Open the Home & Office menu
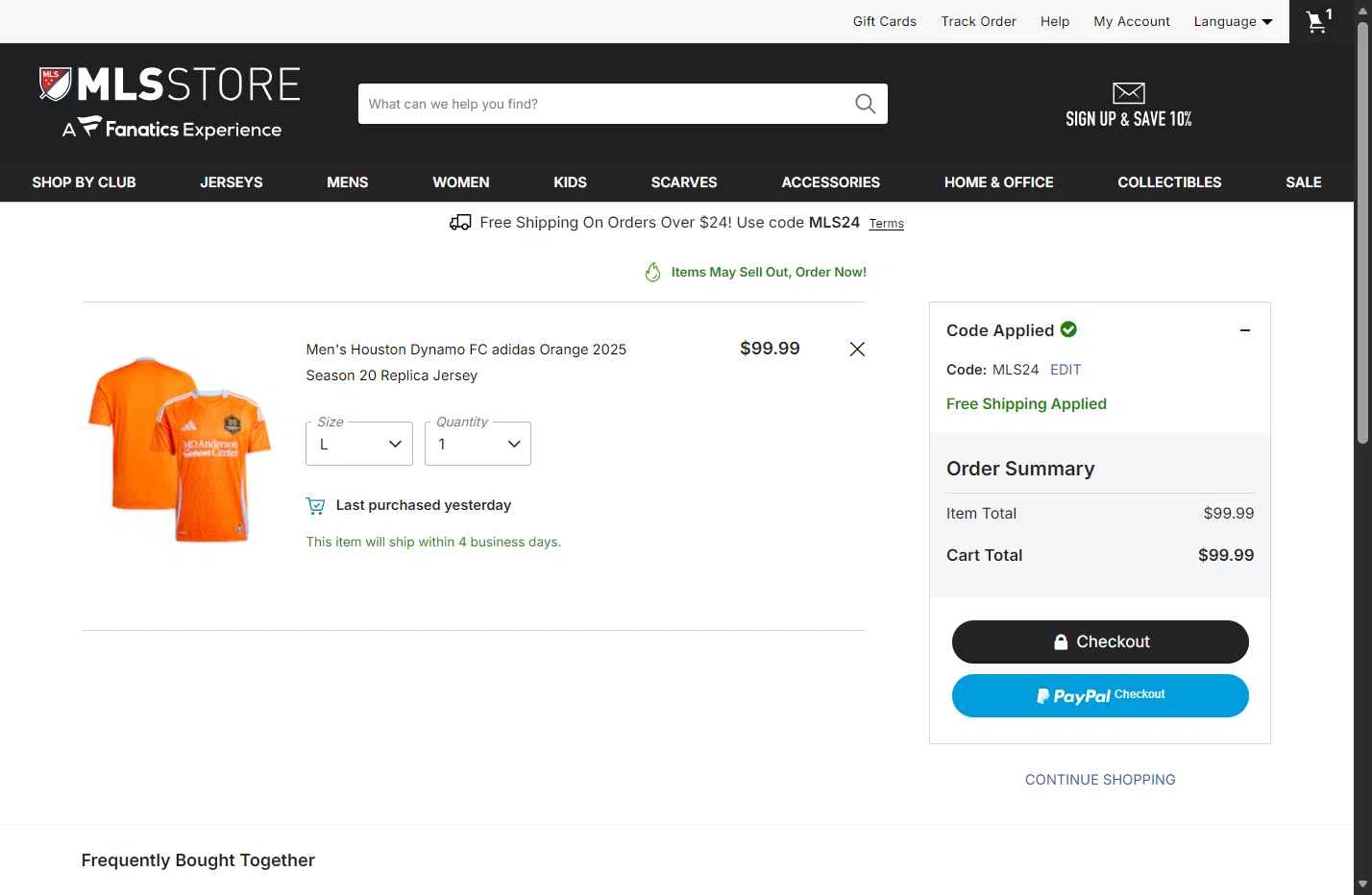The width and height of the screenshot is (1372, 895). 999,182
